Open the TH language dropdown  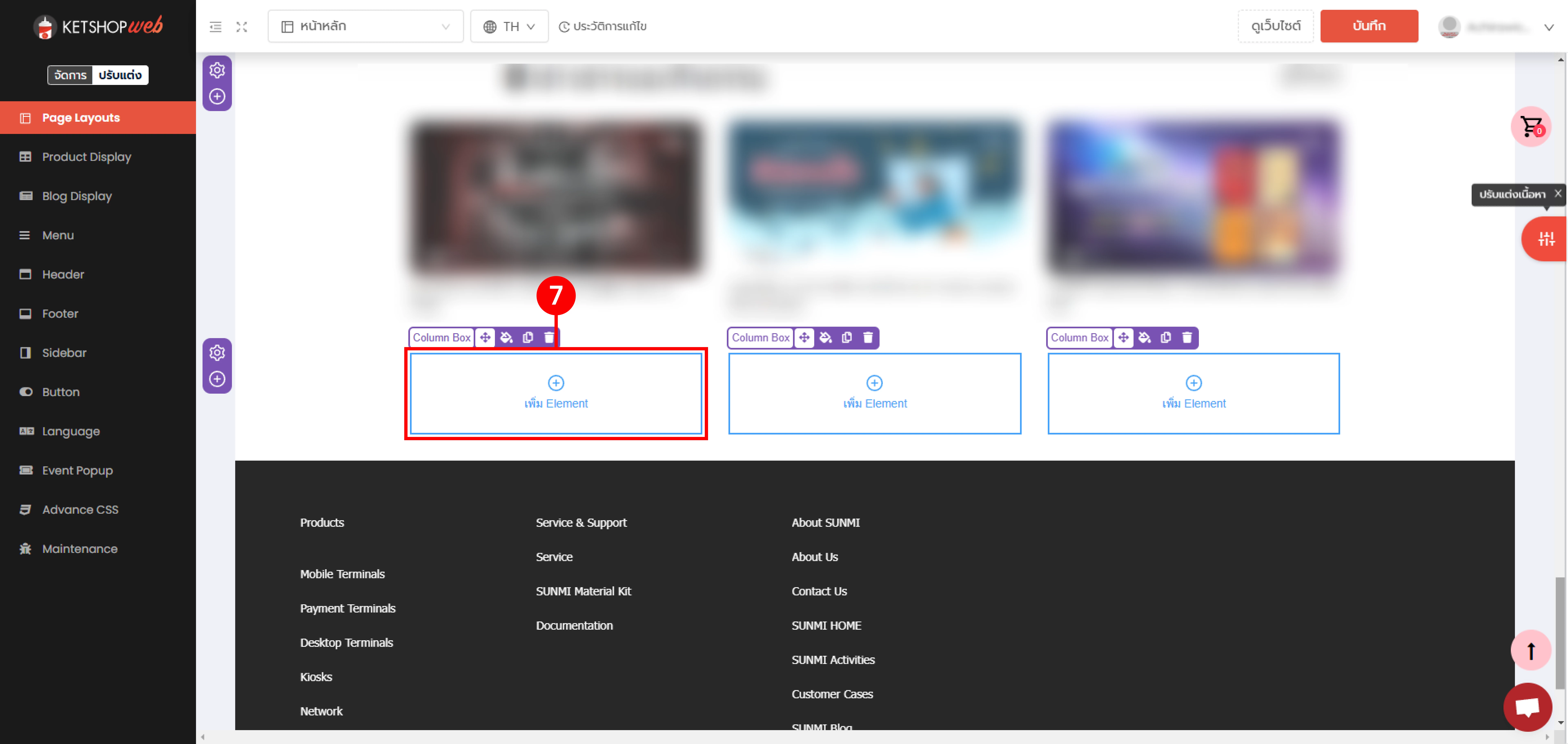click(509, 26)
